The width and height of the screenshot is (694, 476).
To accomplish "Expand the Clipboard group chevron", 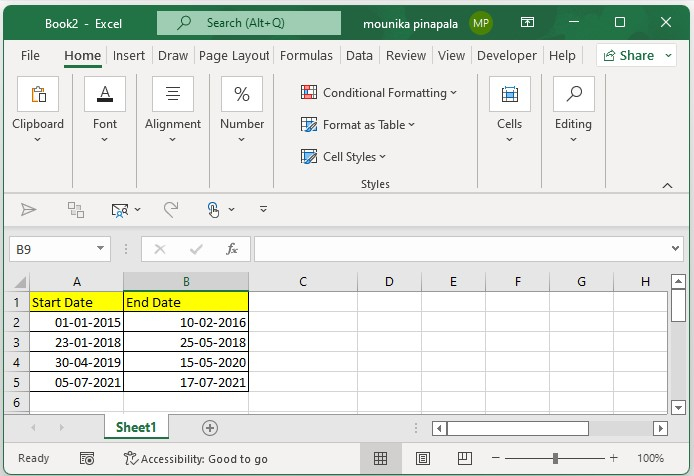I will pyautogui.click(x=38, y=139).
